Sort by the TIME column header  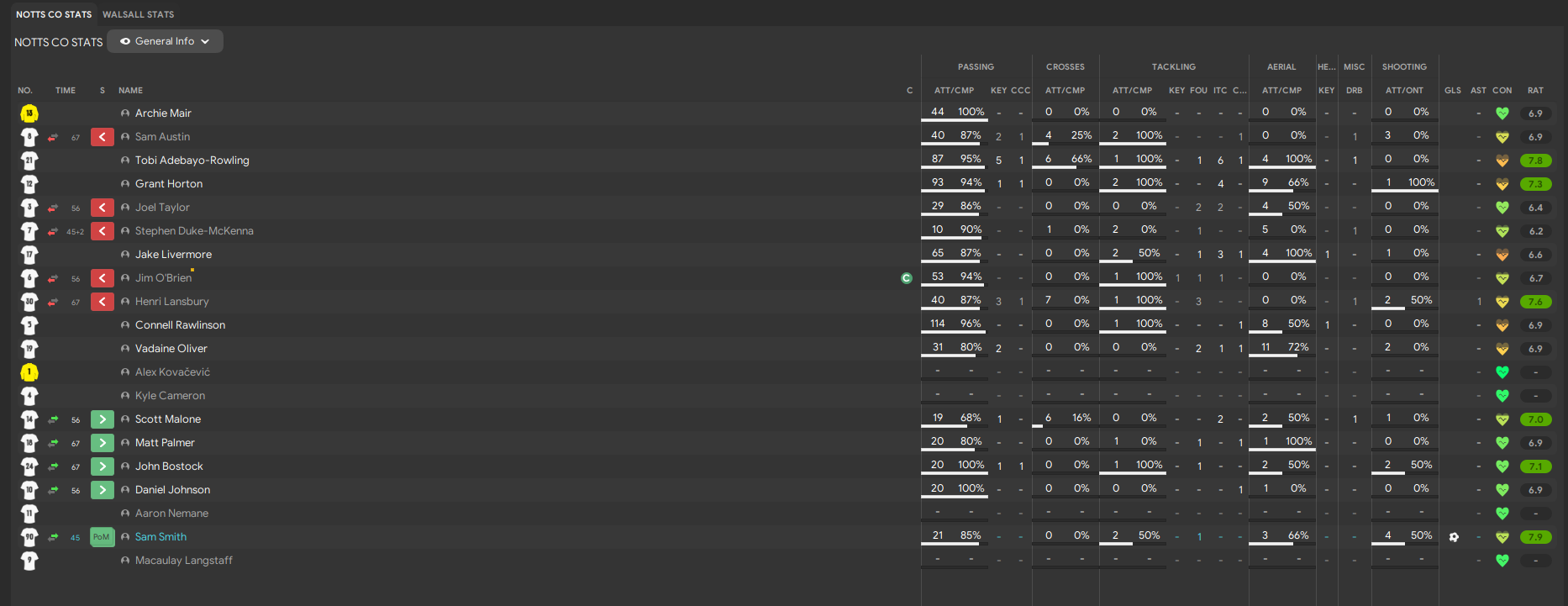66,91
